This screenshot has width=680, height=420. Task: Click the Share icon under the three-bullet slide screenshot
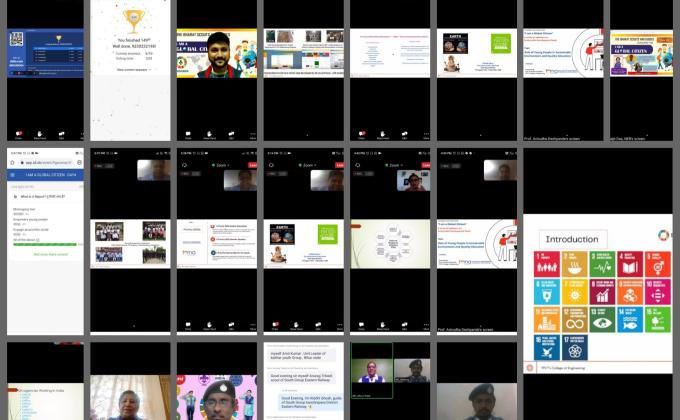231,325
